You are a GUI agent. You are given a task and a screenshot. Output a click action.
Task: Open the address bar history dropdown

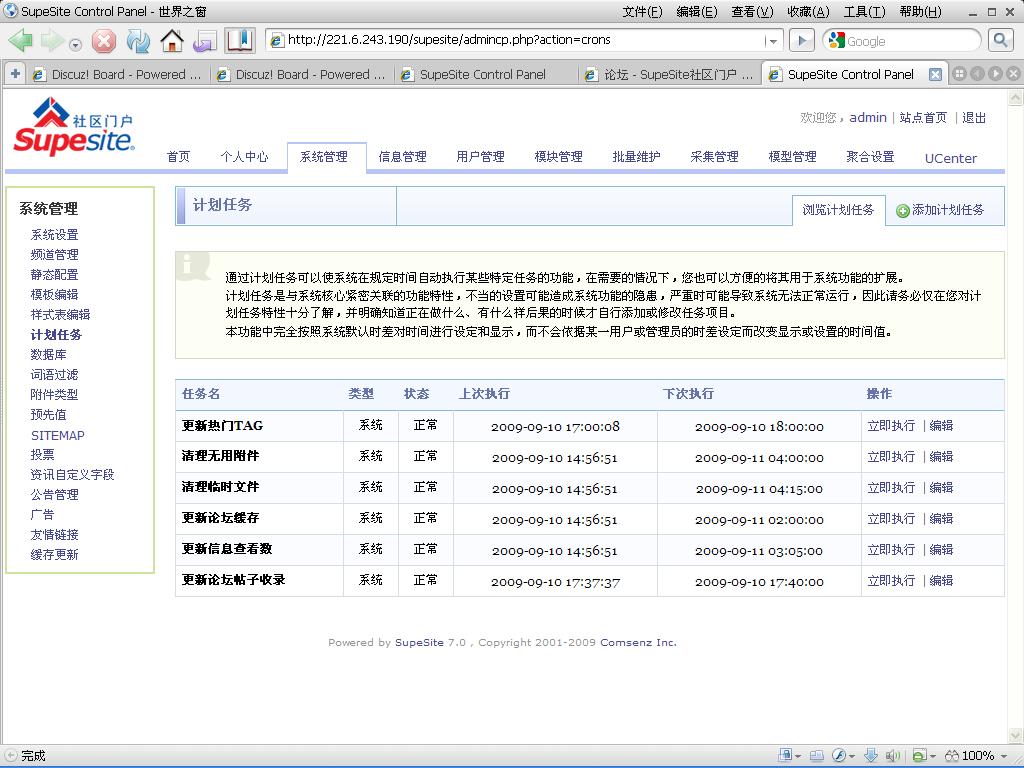click(x=773, y=41)
